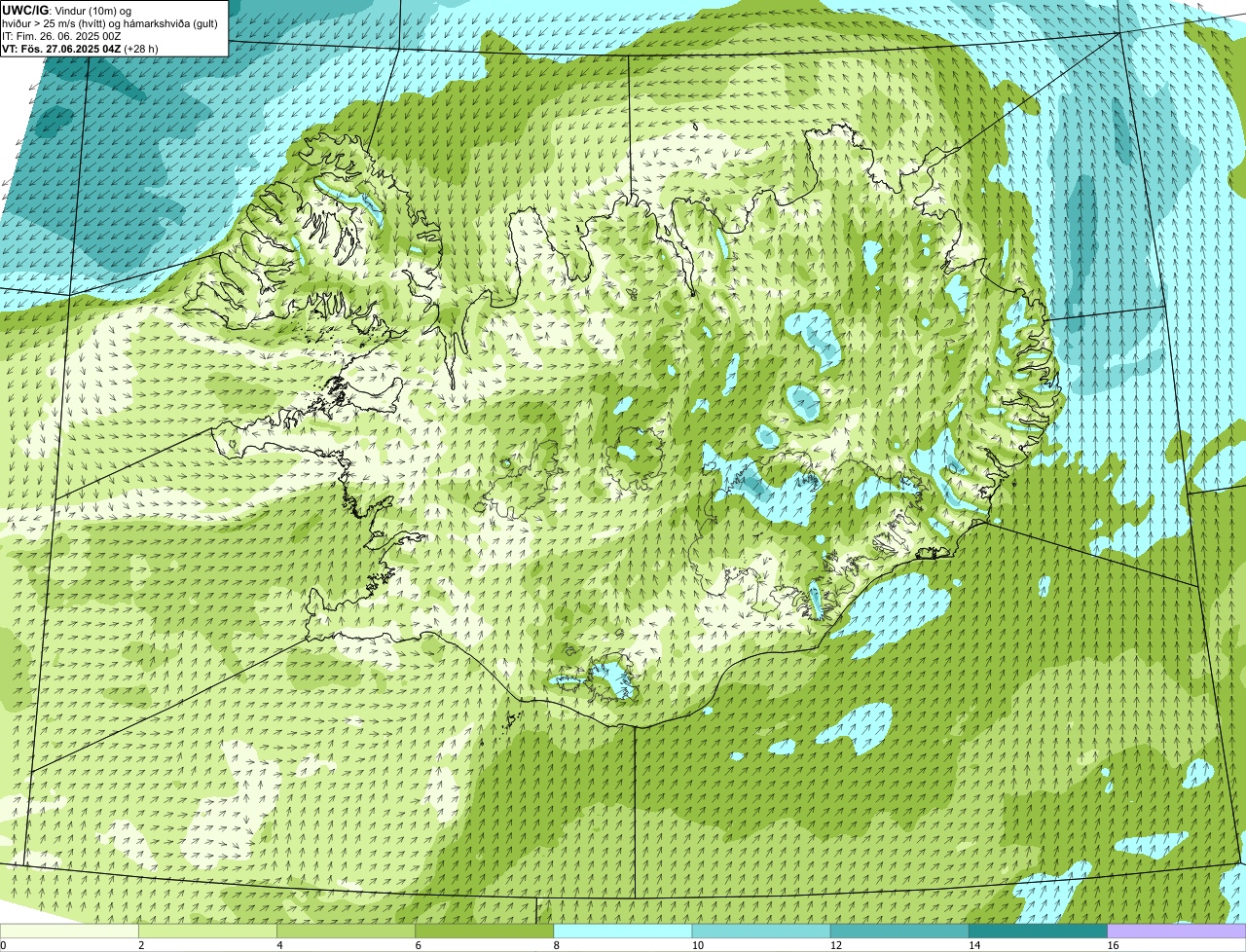
Task: Click the legend label "16"
Action: tap(1113, 945)
